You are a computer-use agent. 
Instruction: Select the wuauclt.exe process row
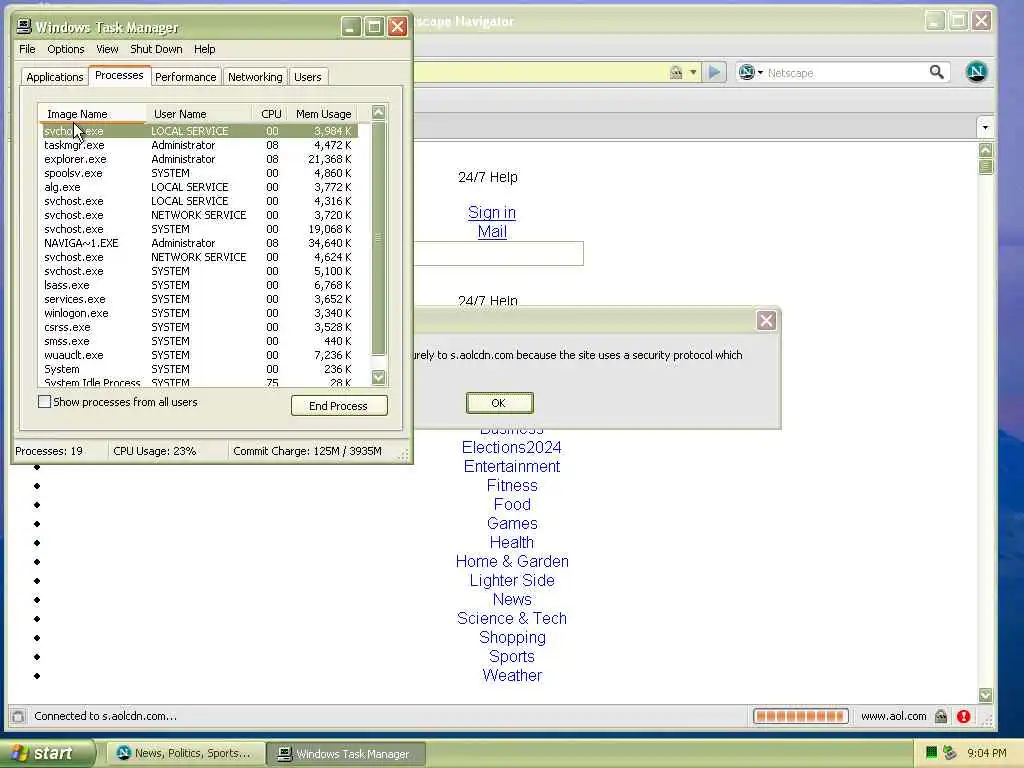click(199, 355)
